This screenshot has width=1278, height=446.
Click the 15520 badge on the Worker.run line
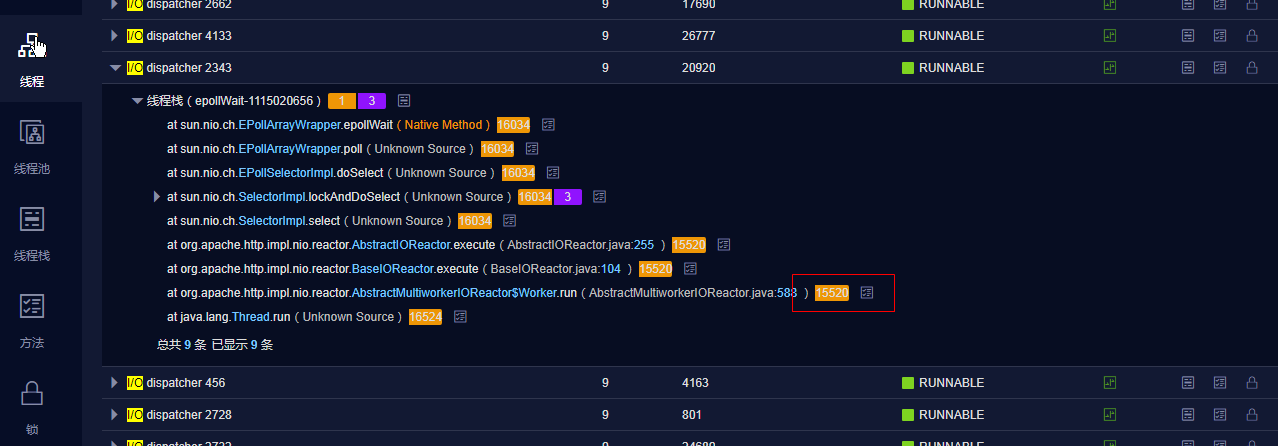(832, 293)
